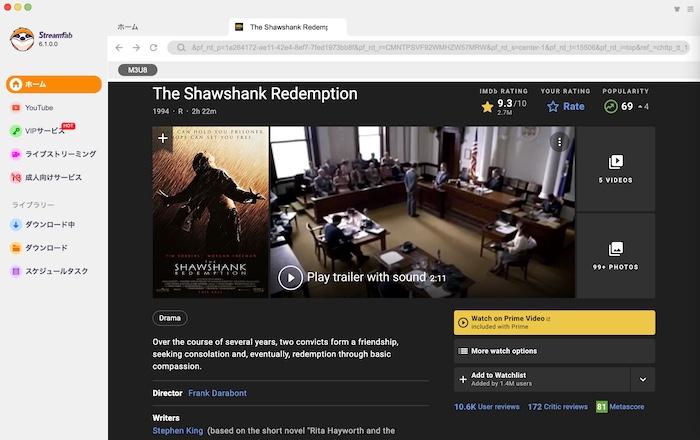
Task: Reload the page with refresh icon
Action: pyautogui.click(x=154, y=47)
